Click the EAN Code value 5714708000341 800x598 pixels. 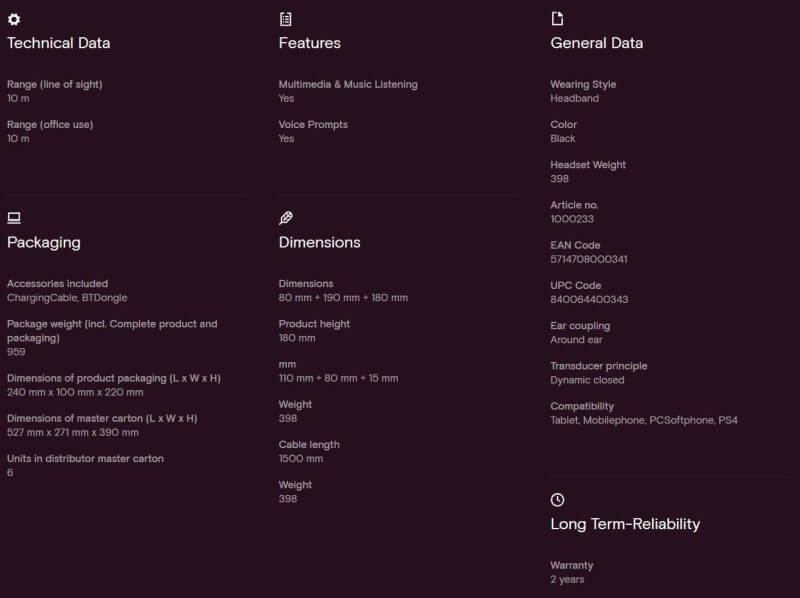pyautogui.click(x=589, y=259)
